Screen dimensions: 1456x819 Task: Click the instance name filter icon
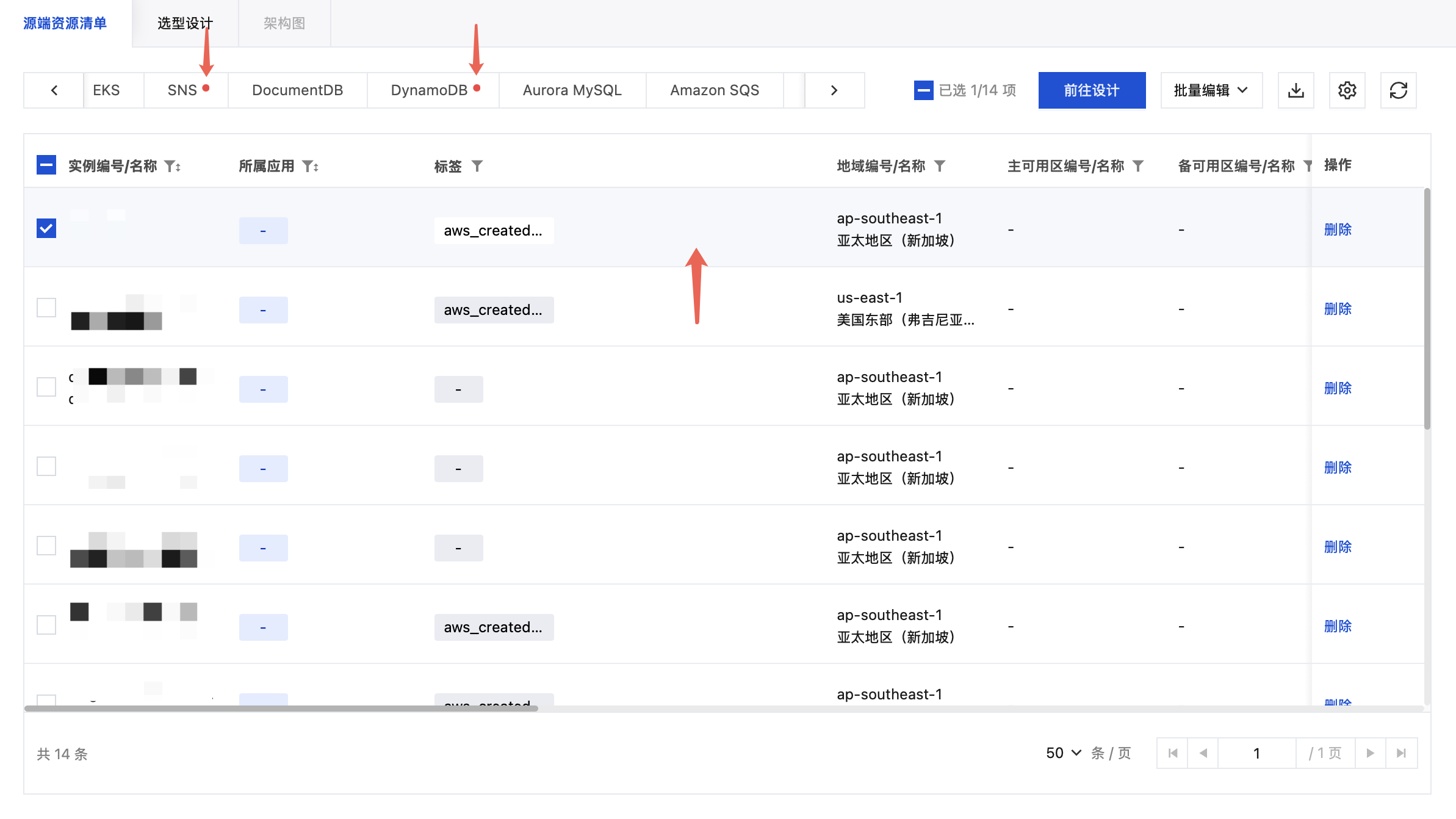click(171, 166)
